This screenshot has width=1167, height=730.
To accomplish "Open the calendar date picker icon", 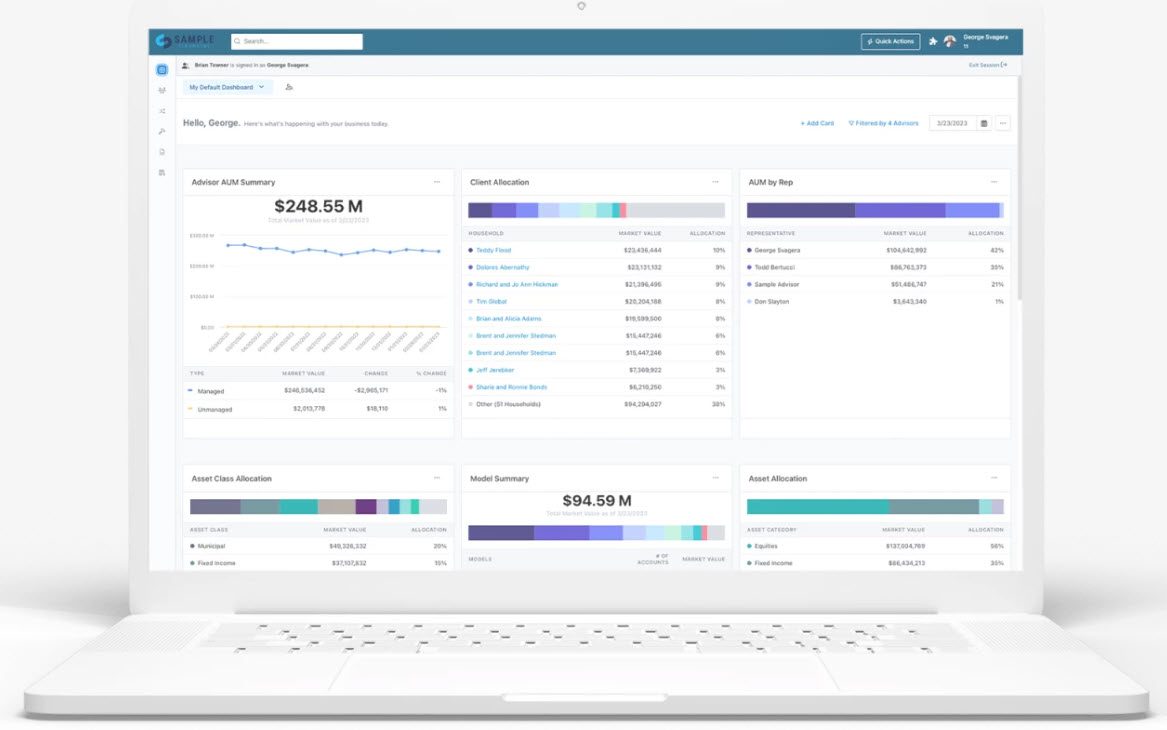I will (984, 123).
